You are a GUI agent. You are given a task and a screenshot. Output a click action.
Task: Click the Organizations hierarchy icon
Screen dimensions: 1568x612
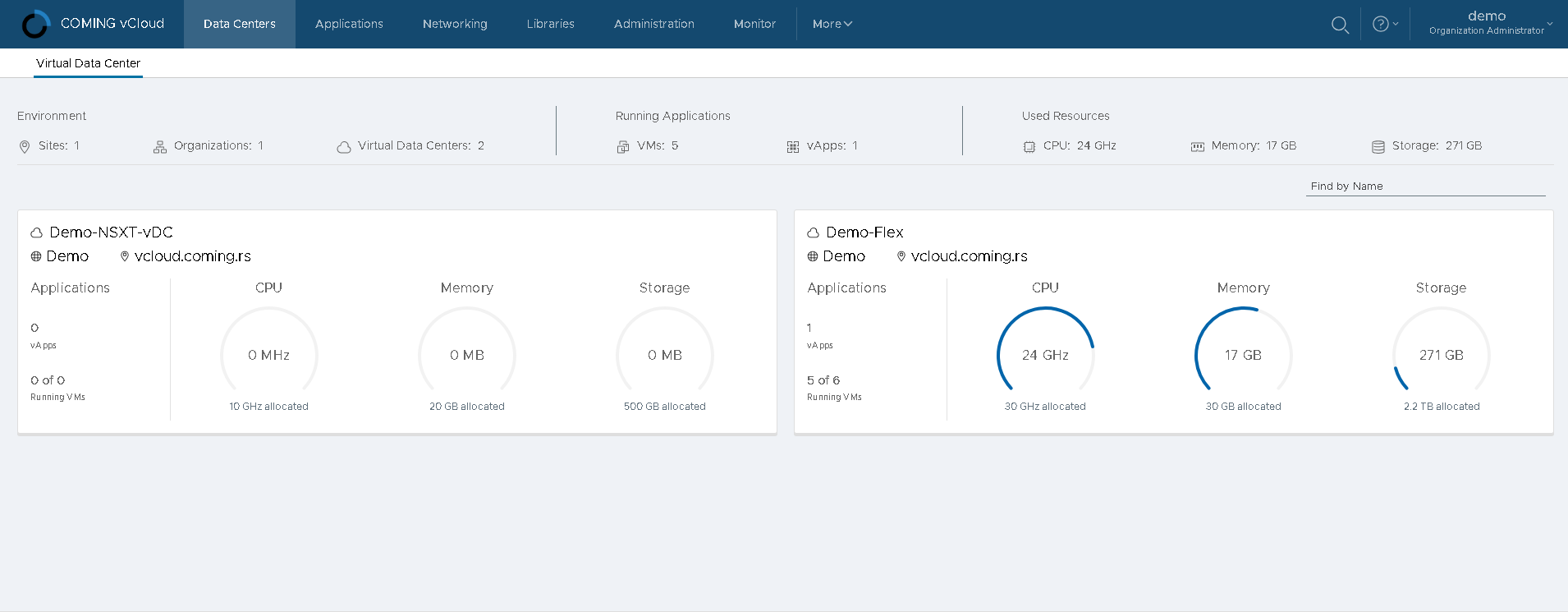160,147
